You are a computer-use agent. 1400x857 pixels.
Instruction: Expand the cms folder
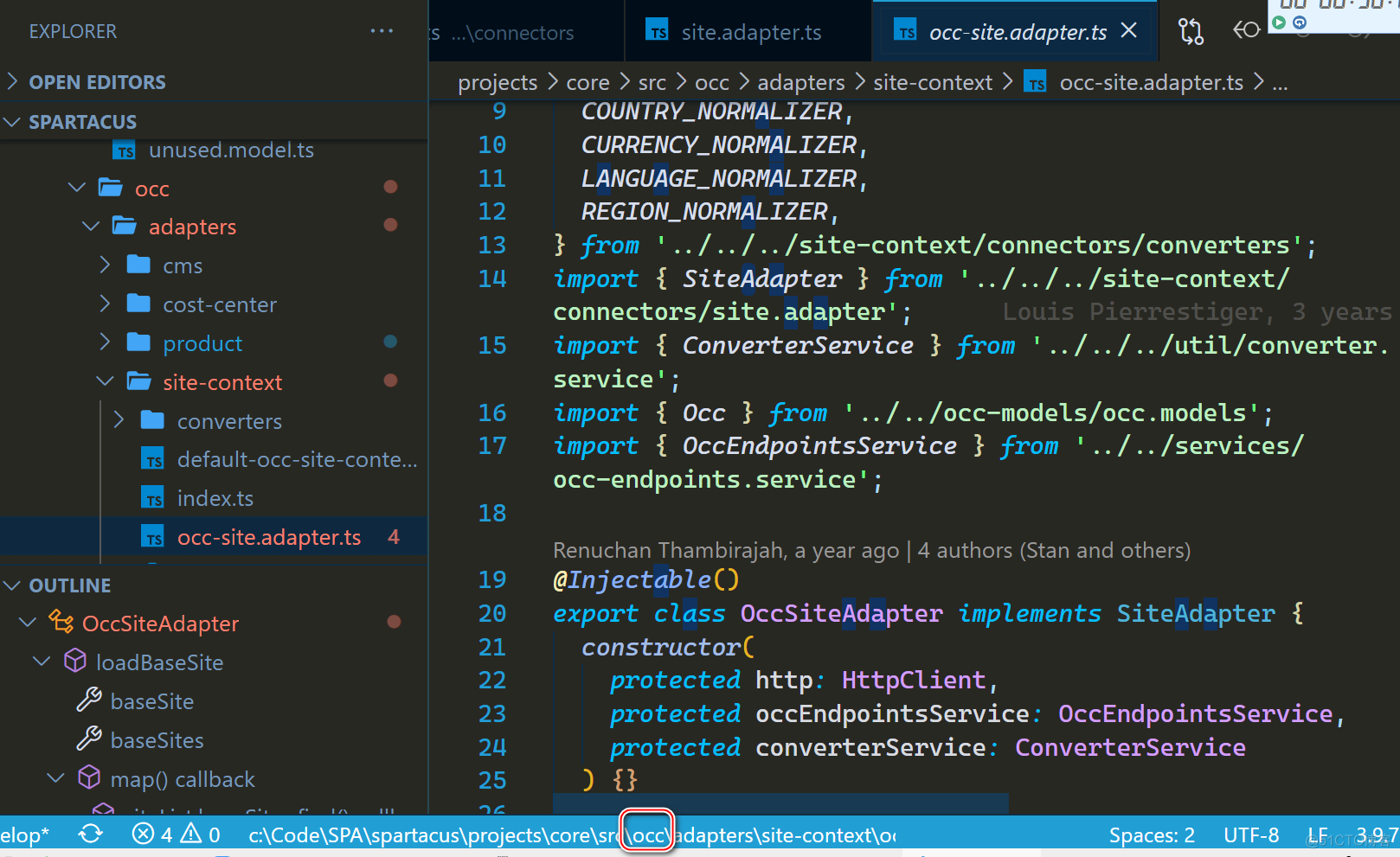pyautogui.click(x=105, y=265)
